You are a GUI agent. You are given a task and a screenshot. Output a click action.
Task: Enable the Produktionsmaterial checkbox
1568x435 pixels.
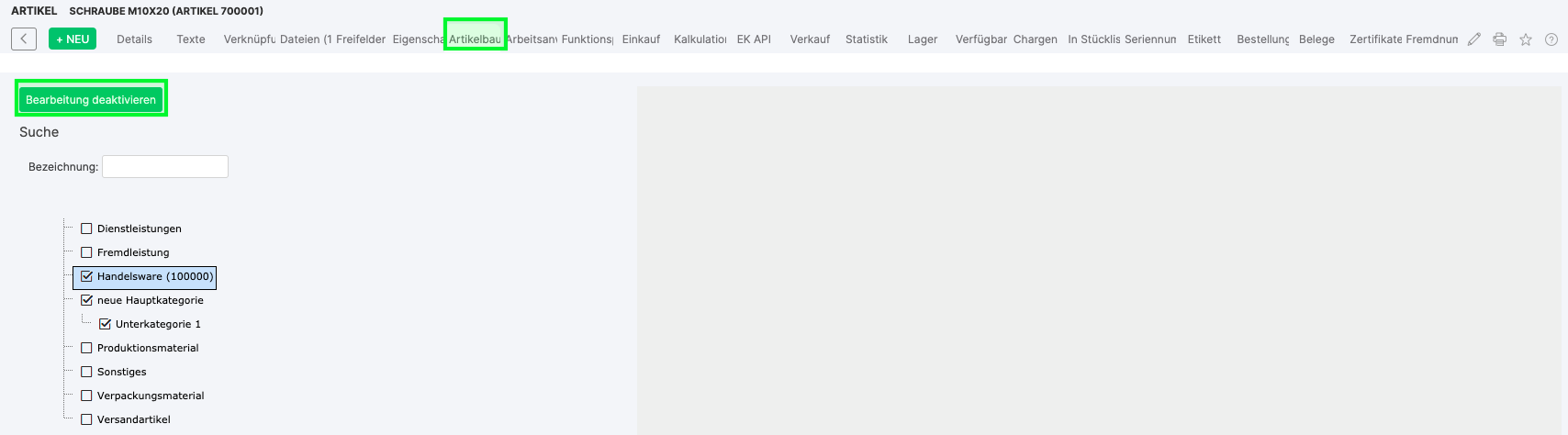coord(86,348)
